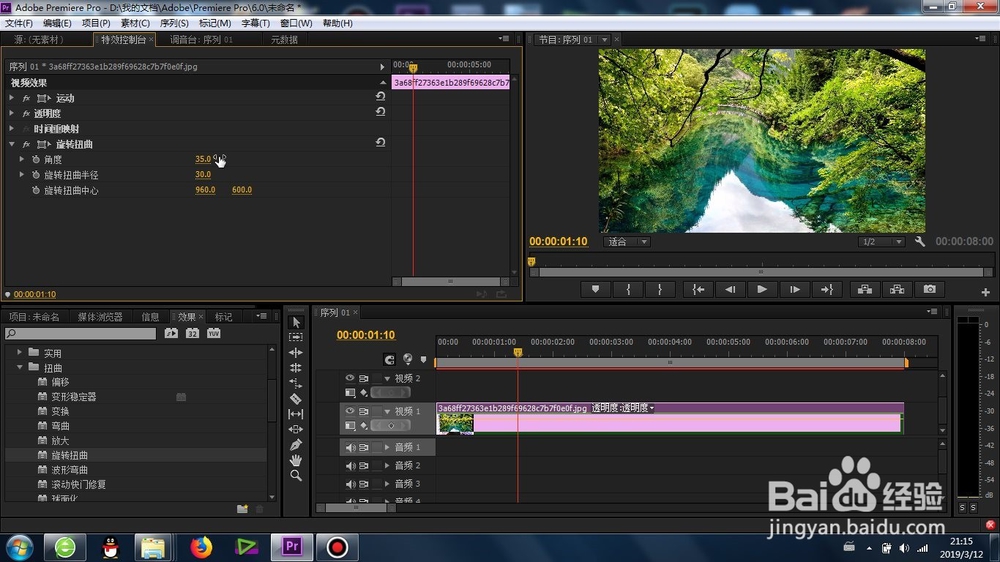Click the Mark Out button
The height and width of the screenshot is (562, 1000).
659,290
